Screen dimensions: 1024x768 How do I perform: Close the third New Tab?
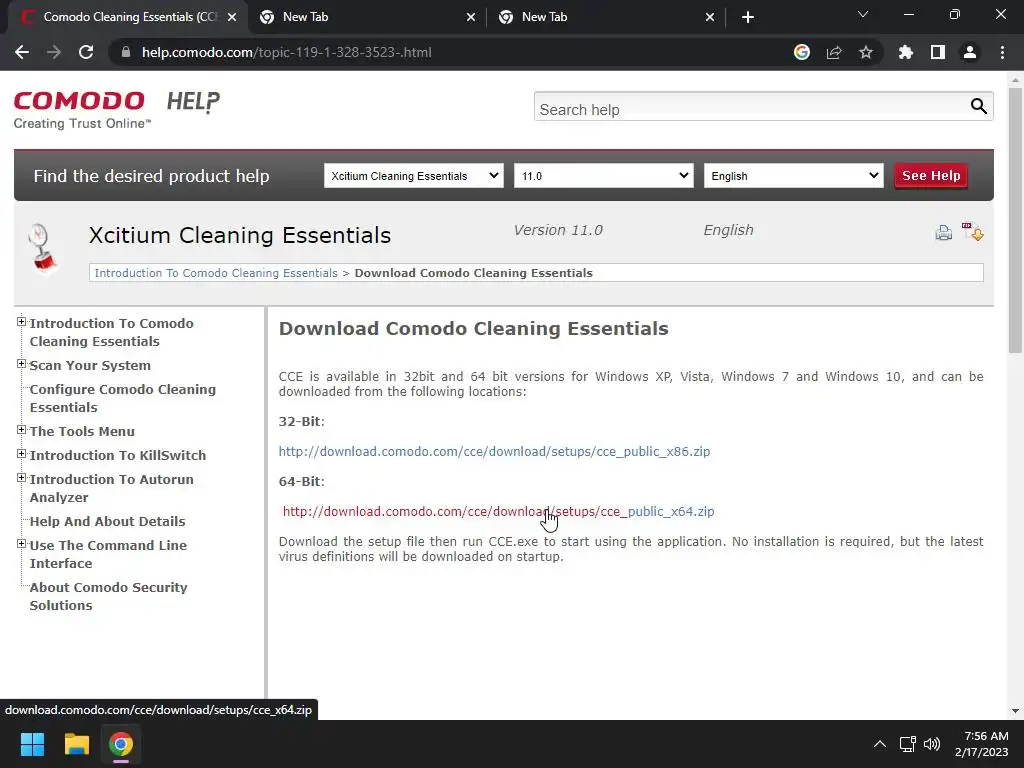(710, 17)
